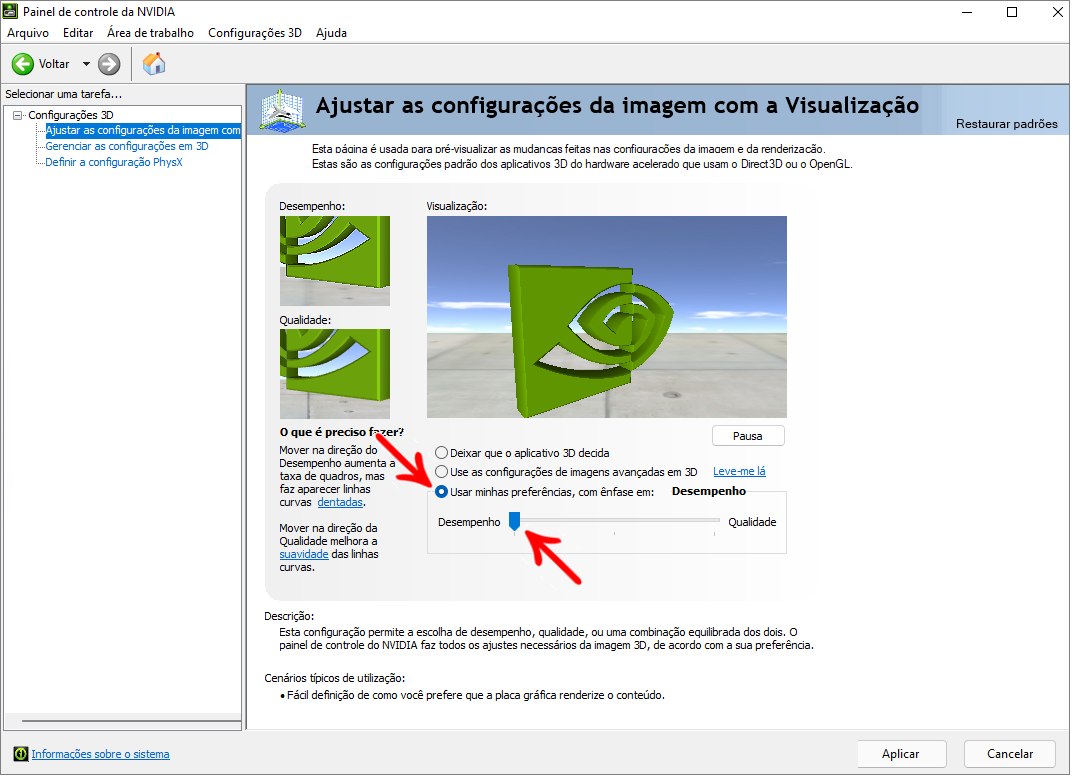Click the 'suavidade' hyperlink
The height and width of the screenshot is (779, 1076).
coord(304,555)
